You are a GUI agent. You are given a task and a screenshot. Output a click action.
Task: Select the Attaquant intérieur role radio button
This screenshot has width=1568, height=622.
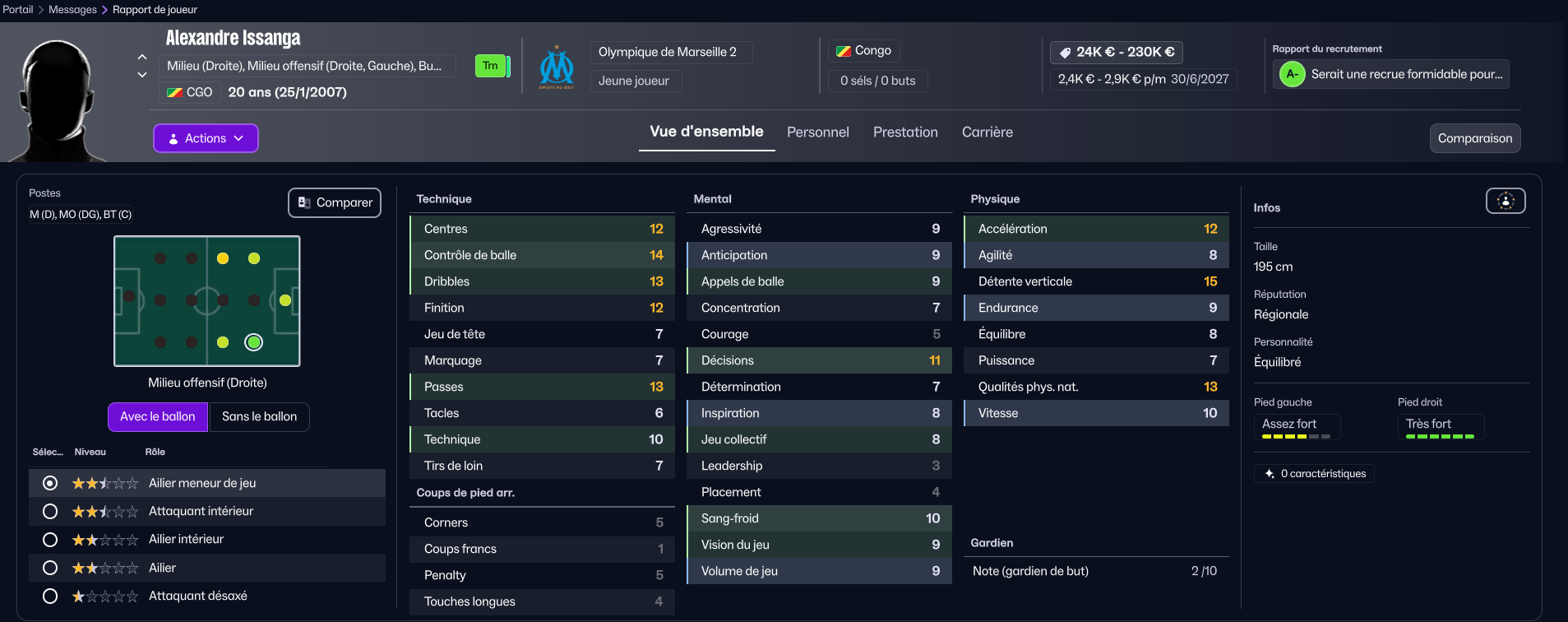(50, 512)
